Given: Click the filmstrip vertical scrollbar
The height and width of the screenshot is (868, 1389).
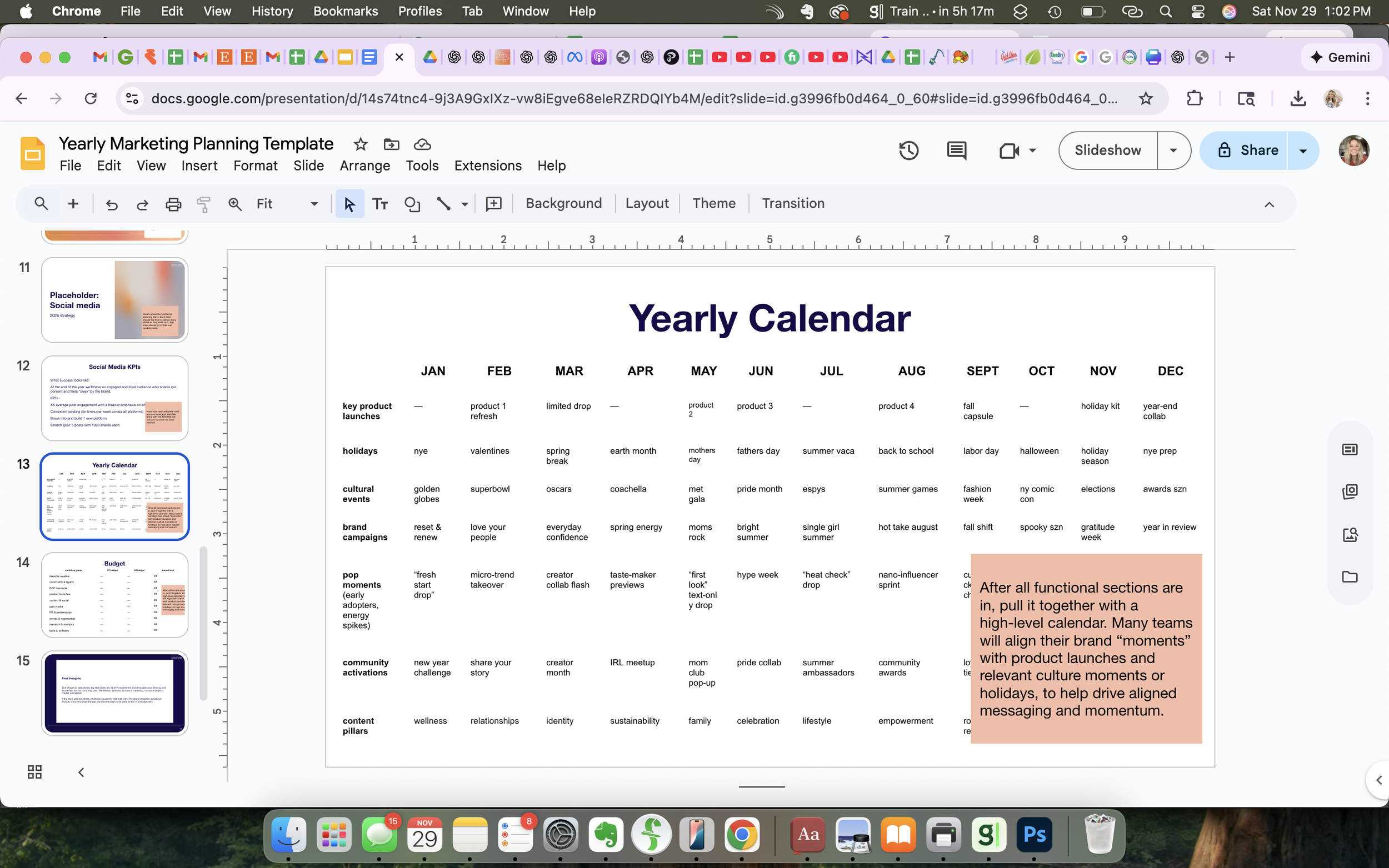Looking at the screenshot, I should point(203,623).
